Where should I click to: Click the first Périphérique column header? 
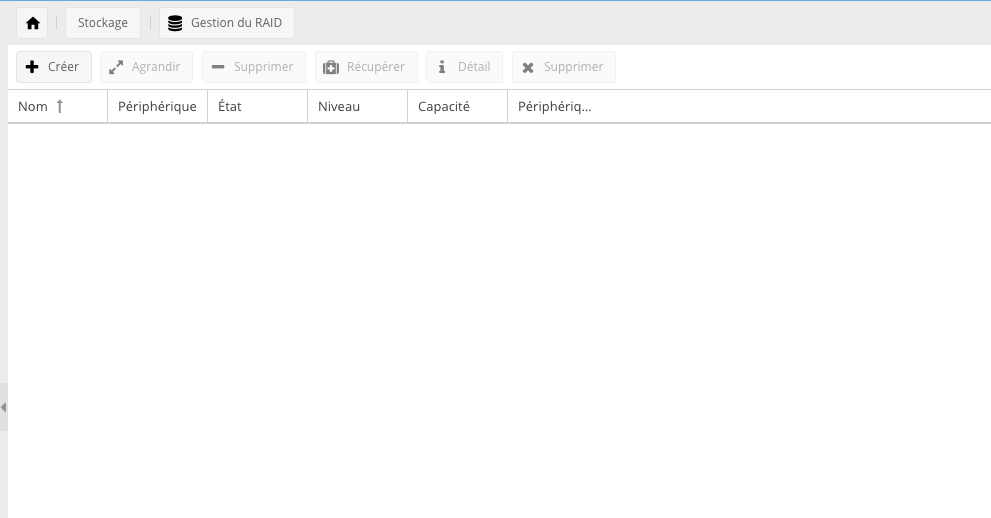click(x=157, y=106)
